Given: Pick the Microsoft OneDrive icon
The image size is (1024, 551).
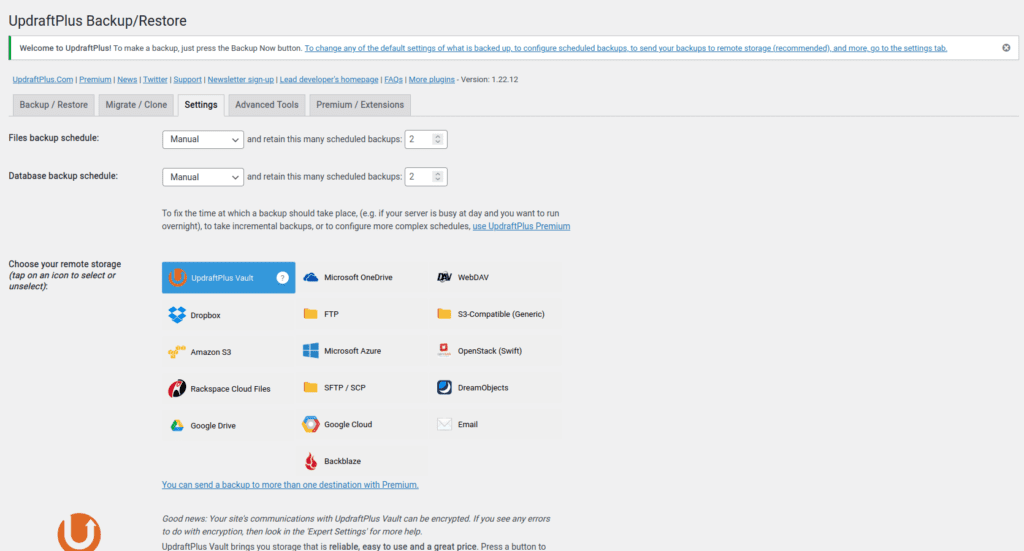Looking at the screenshot, I should point(311,278).
